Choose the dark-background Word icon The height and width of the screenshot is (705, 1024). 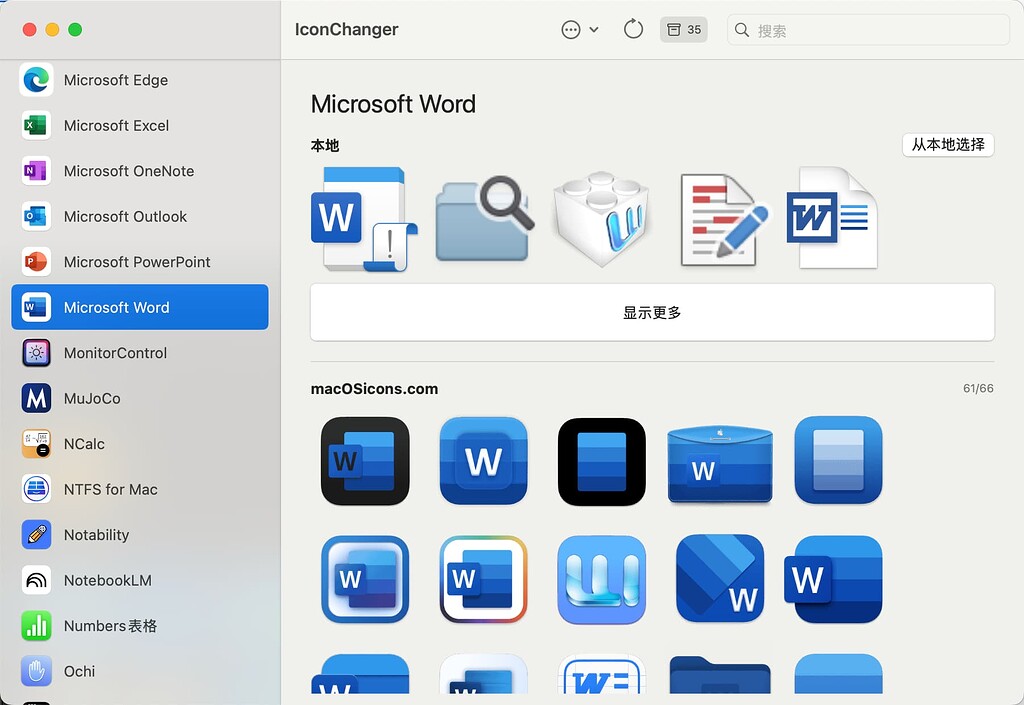coord(365,461)
